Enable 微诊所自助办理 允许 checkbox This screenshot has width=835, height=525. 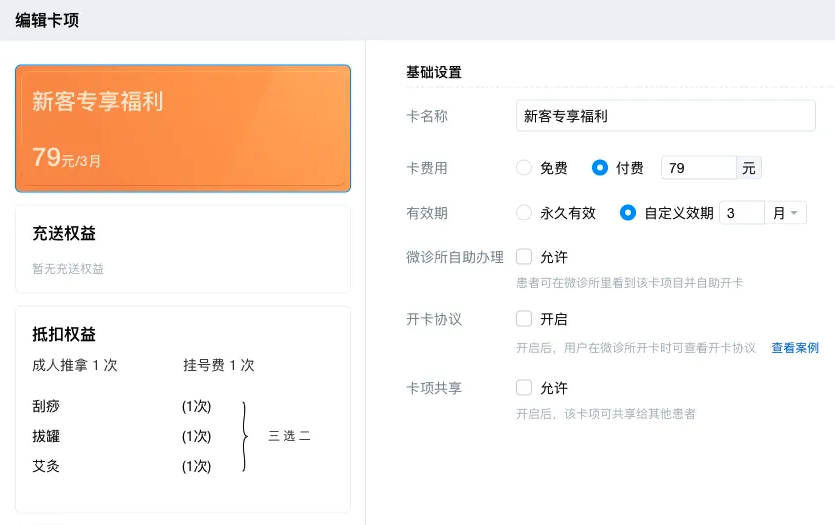tap(524, 257)
